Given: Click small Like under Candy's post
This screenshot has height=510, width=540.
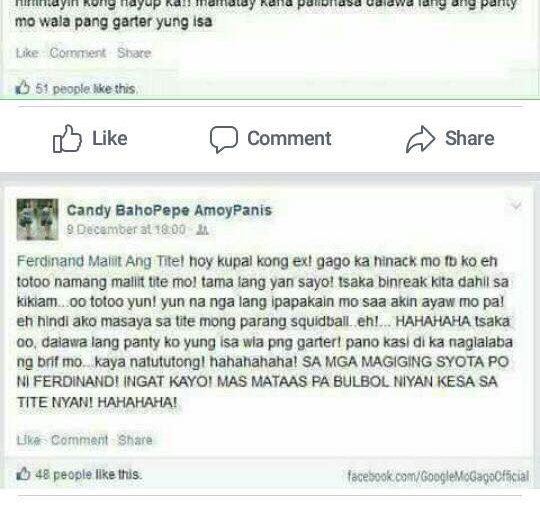Looking at the screenshot, I should [x=28, y=440].
